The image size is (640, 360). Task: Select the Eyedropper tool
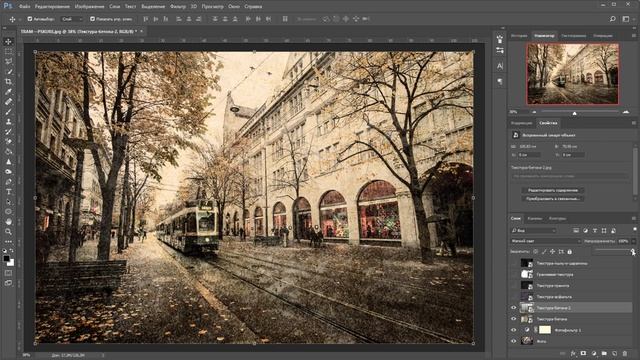click(8, 91)
